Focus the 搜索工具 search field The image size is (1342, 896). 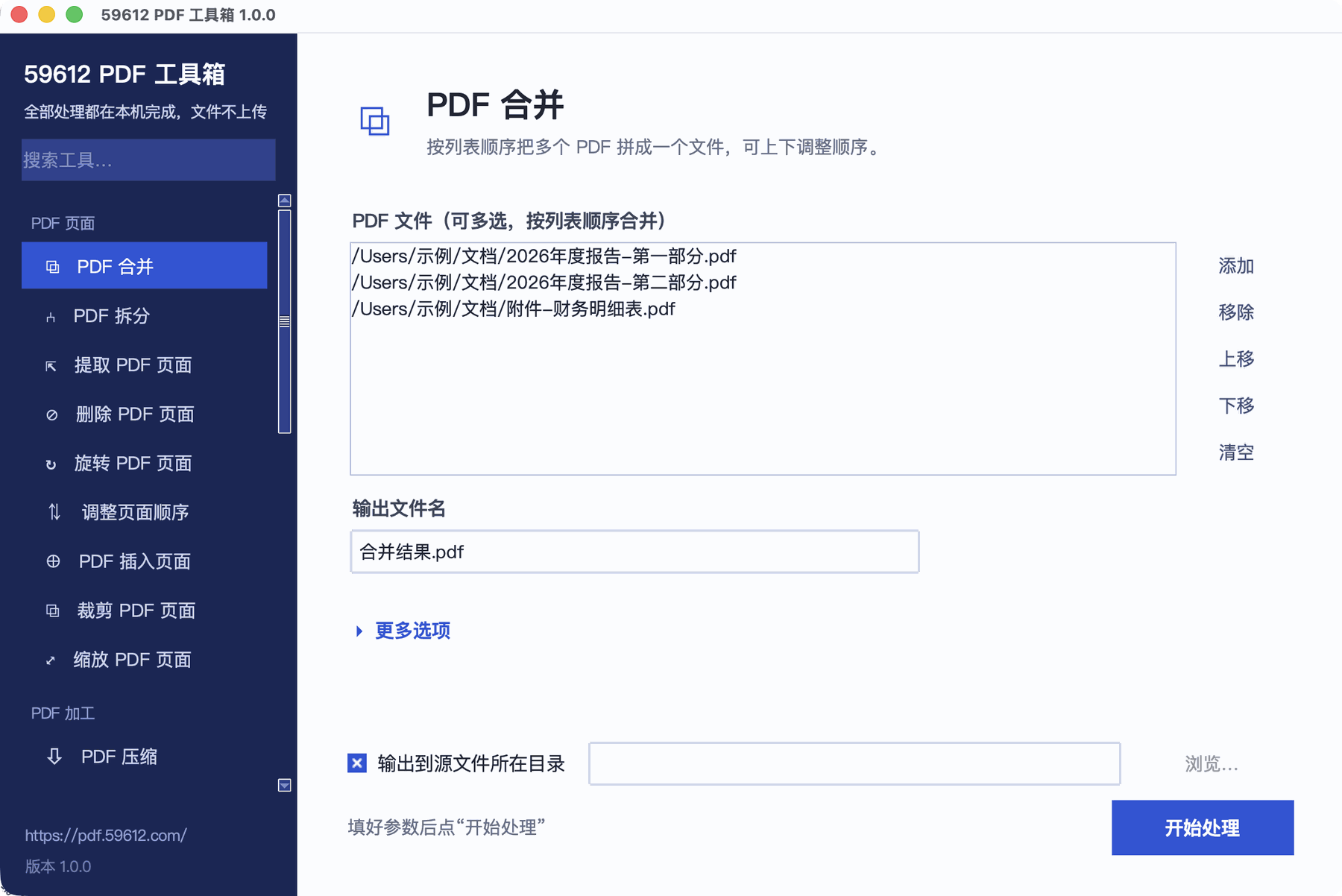pos(148,160)
